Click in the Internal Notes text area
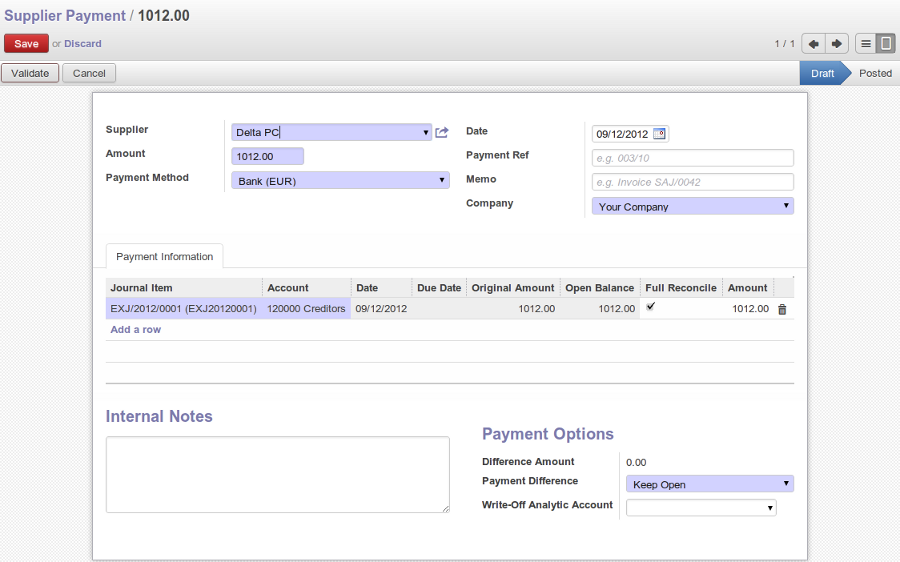The image size is (900, 562). (277, 475)
